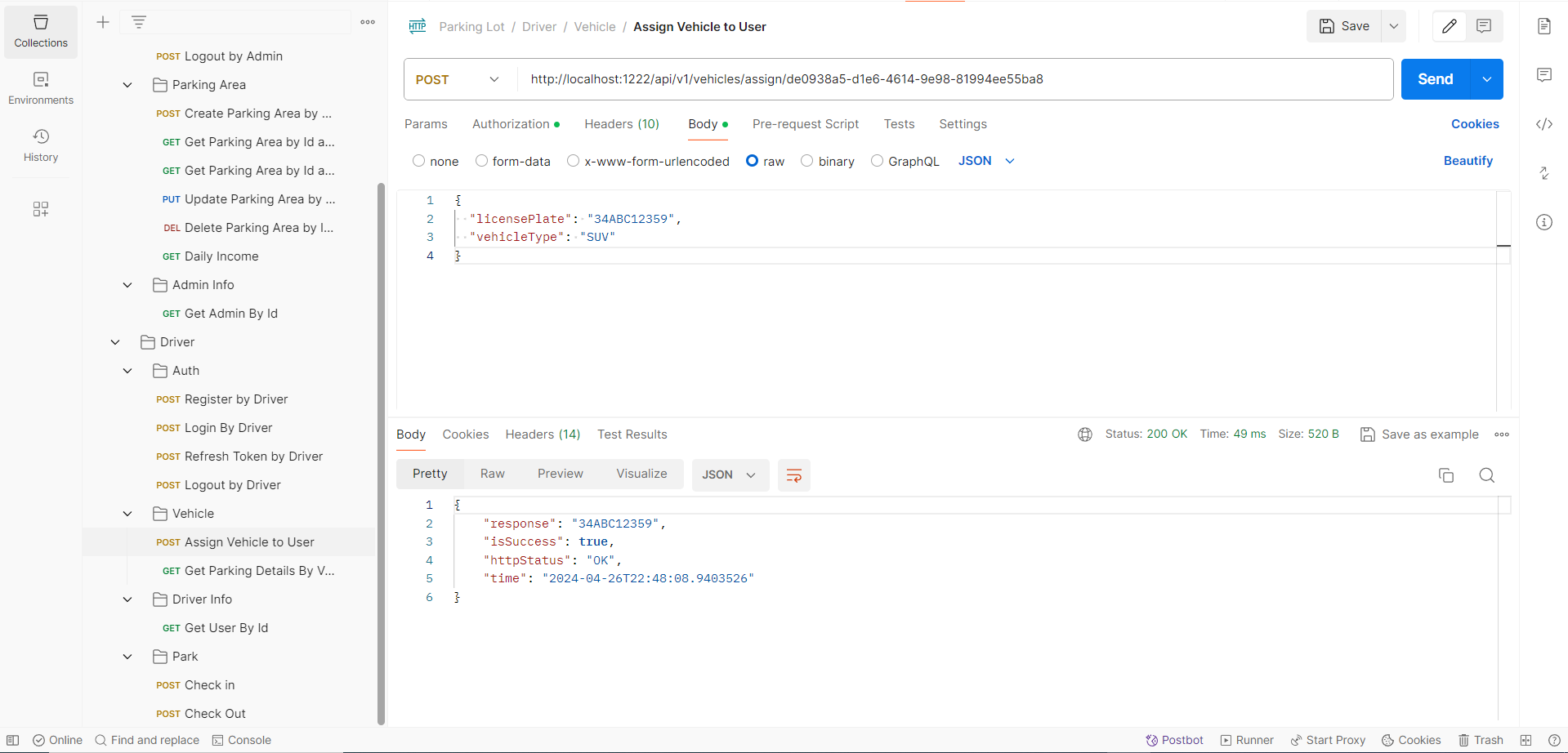Collapse the Driver folder
1568x753 pixels.
click(x=115, y=342)
